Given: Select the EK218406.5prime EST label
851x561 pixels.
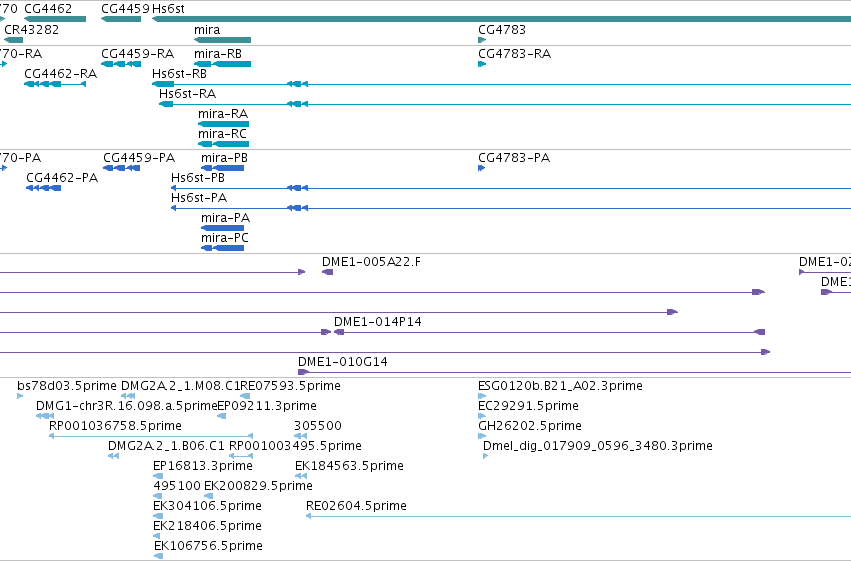Looking at the screenshot, I should (207, 526).
